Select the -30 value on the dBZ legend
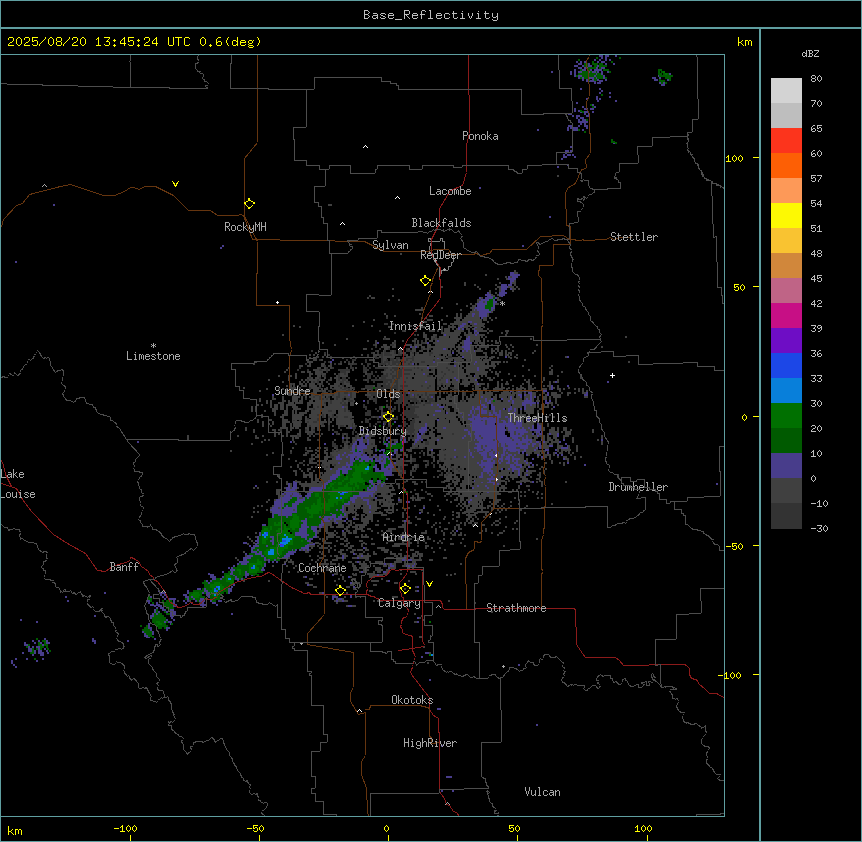Image resolution: width=862 pixels, height=842 pixels. click(x=819, y=528)
